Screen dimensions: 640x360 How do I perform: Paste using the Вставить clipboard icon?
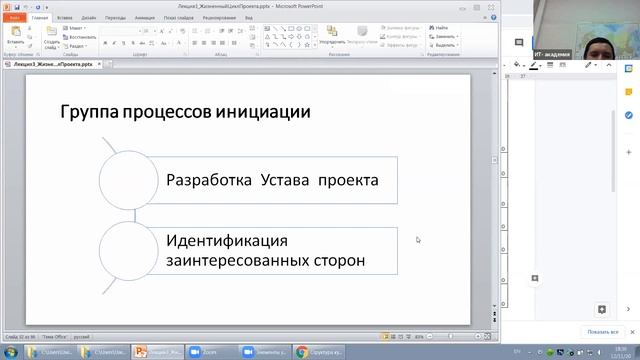point(16,32)
